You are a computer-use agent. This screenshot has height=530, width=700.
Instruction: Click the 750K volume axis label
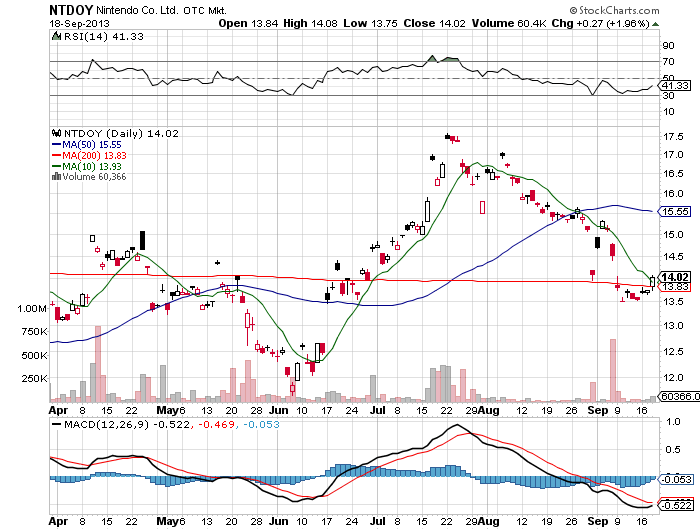pyautogui.click(x=34, y=332)
